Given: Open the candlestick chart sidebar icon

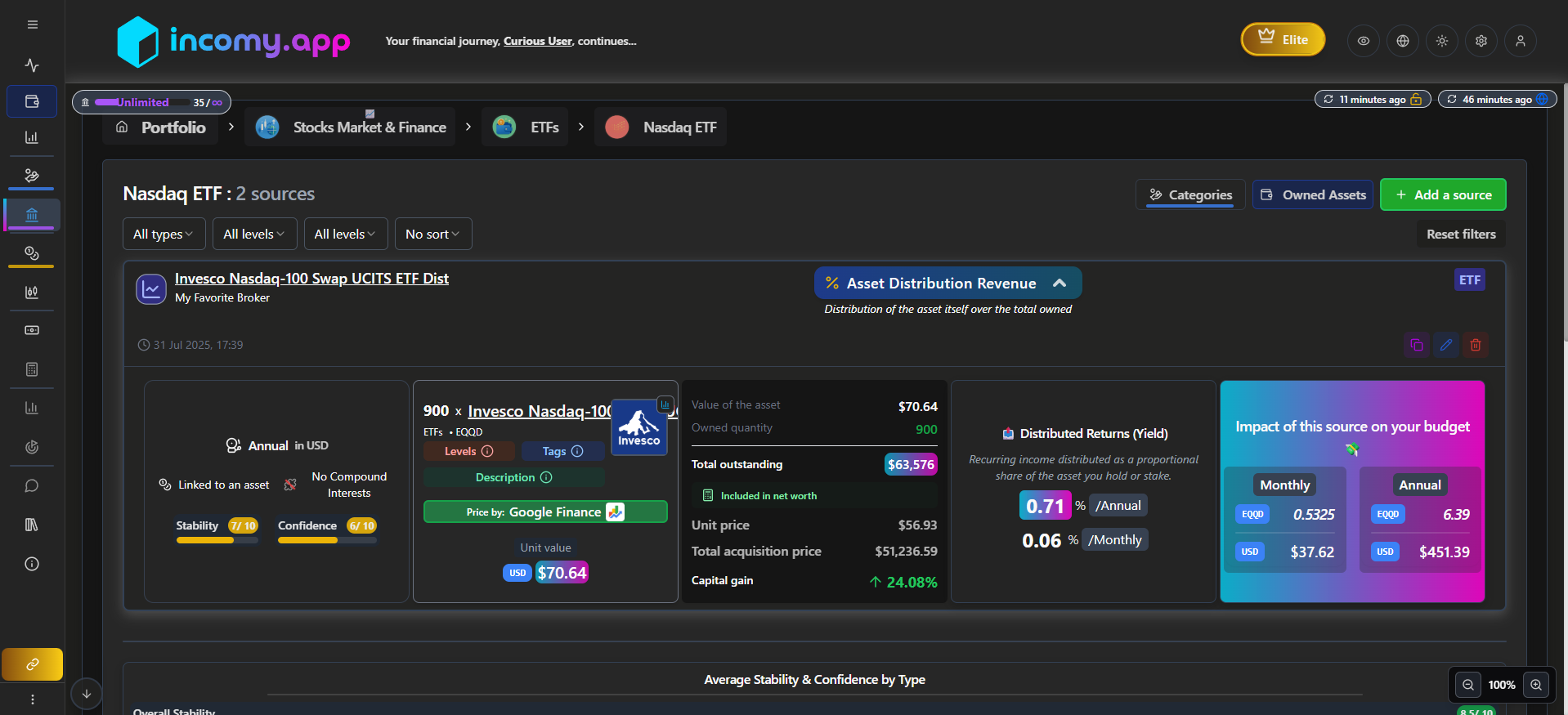Looking at the screenshot, I should (32, 292).
